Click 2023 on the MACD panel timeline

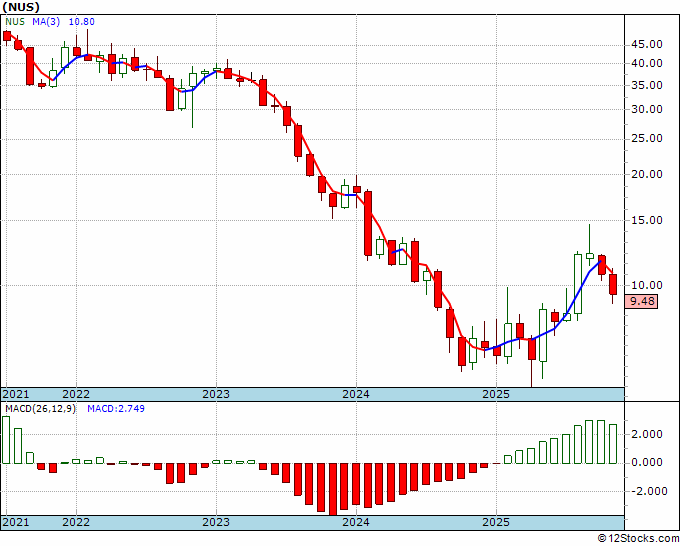tap(216, 522)
